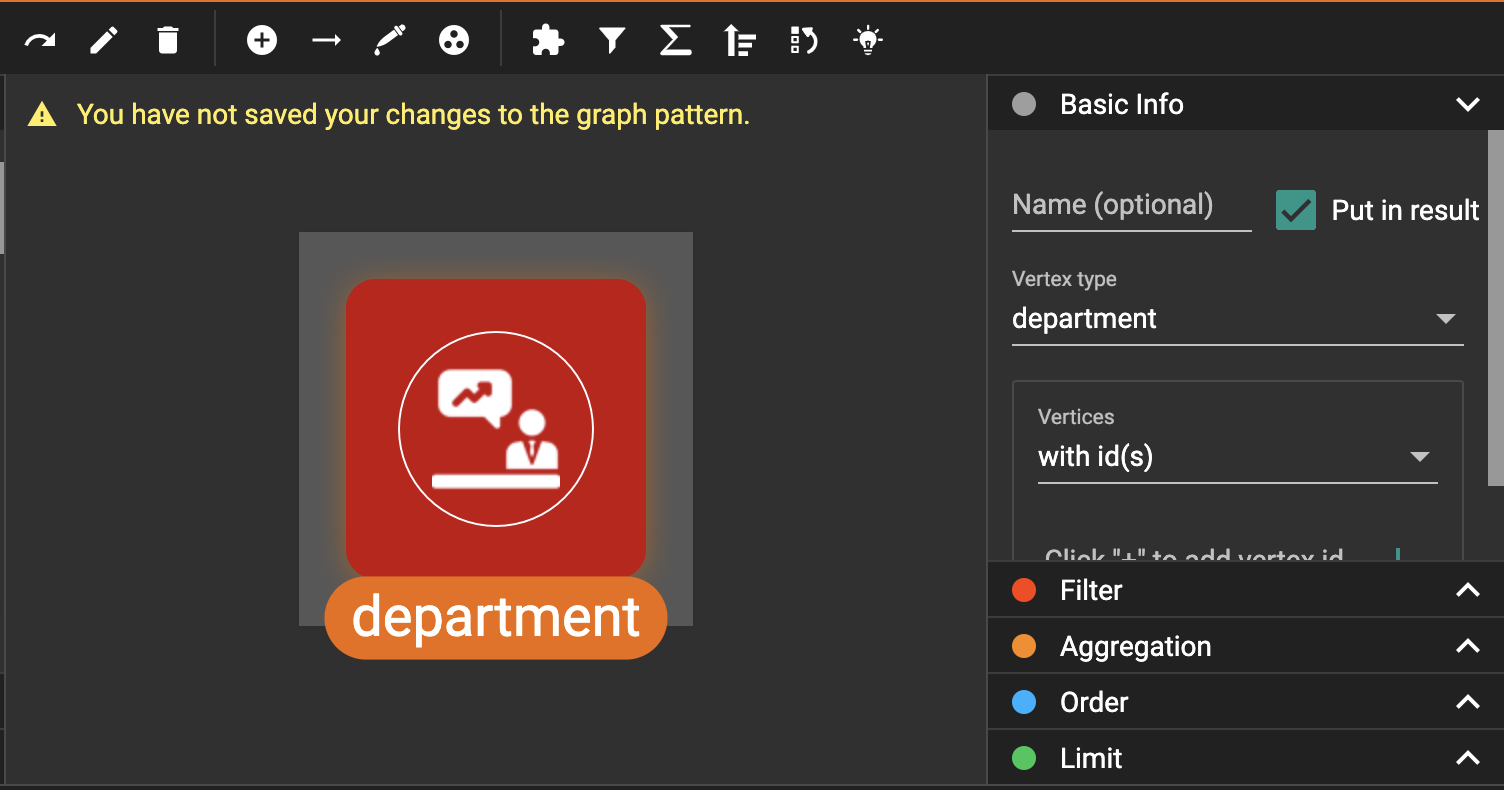1504x790 pixels.
Task: Click the eyedropper pick tool icon
Action: pyautogui.click(x=390, y=41)
